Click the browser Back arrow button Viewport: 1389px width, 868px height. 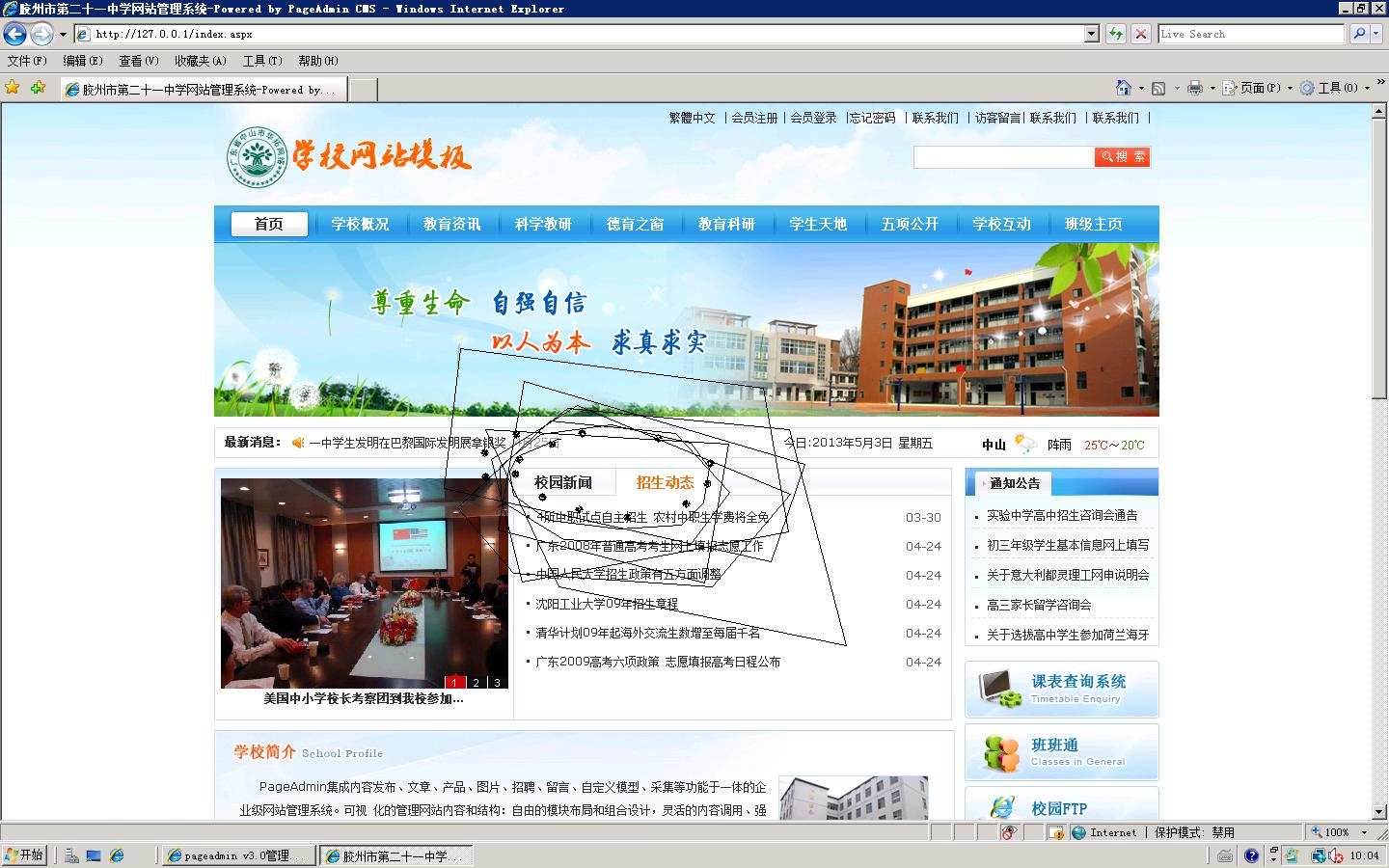pos(14,34)
